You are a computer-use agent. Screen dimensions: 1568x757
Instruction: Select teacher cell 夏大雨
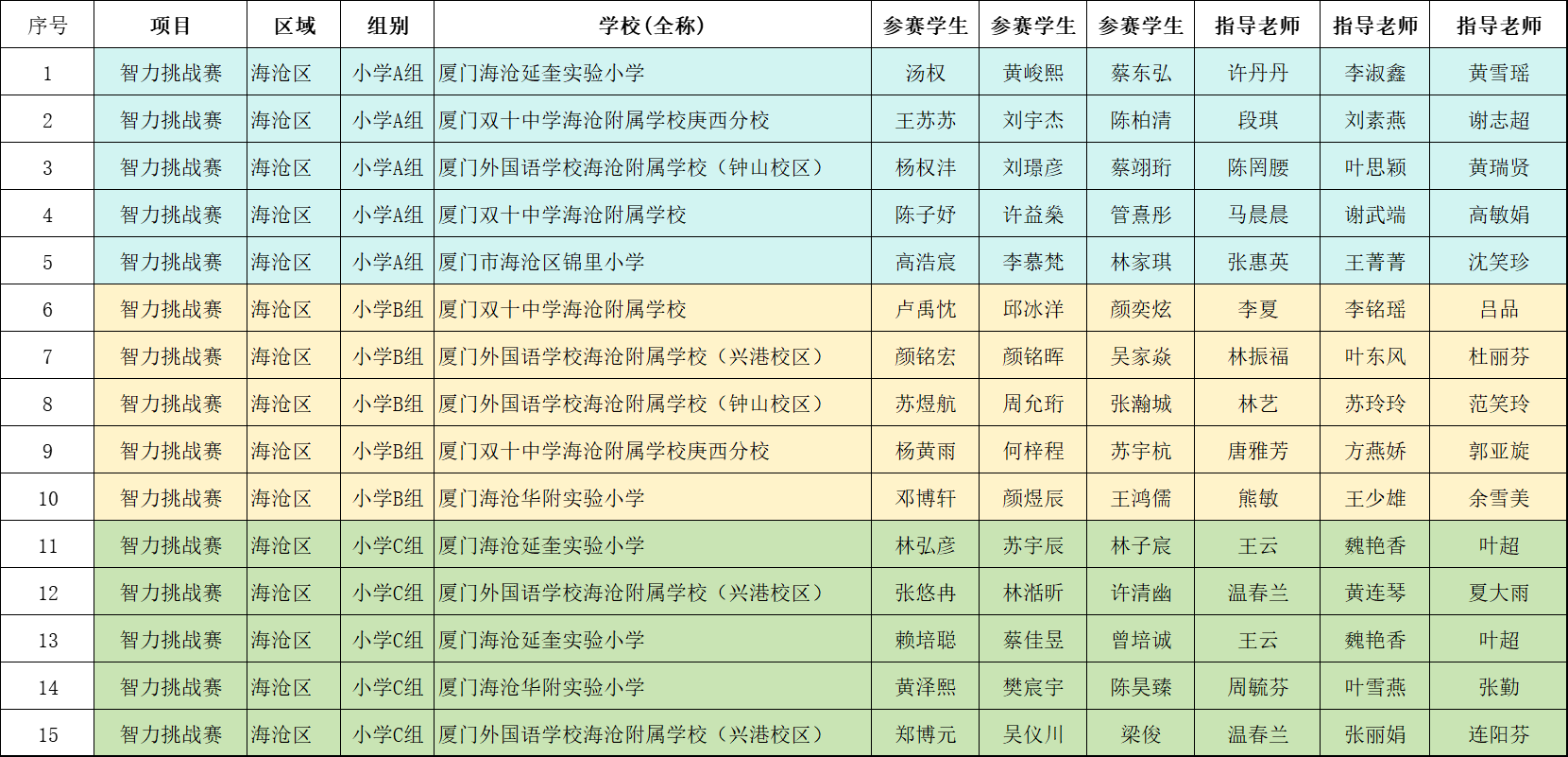[1499, 593]
